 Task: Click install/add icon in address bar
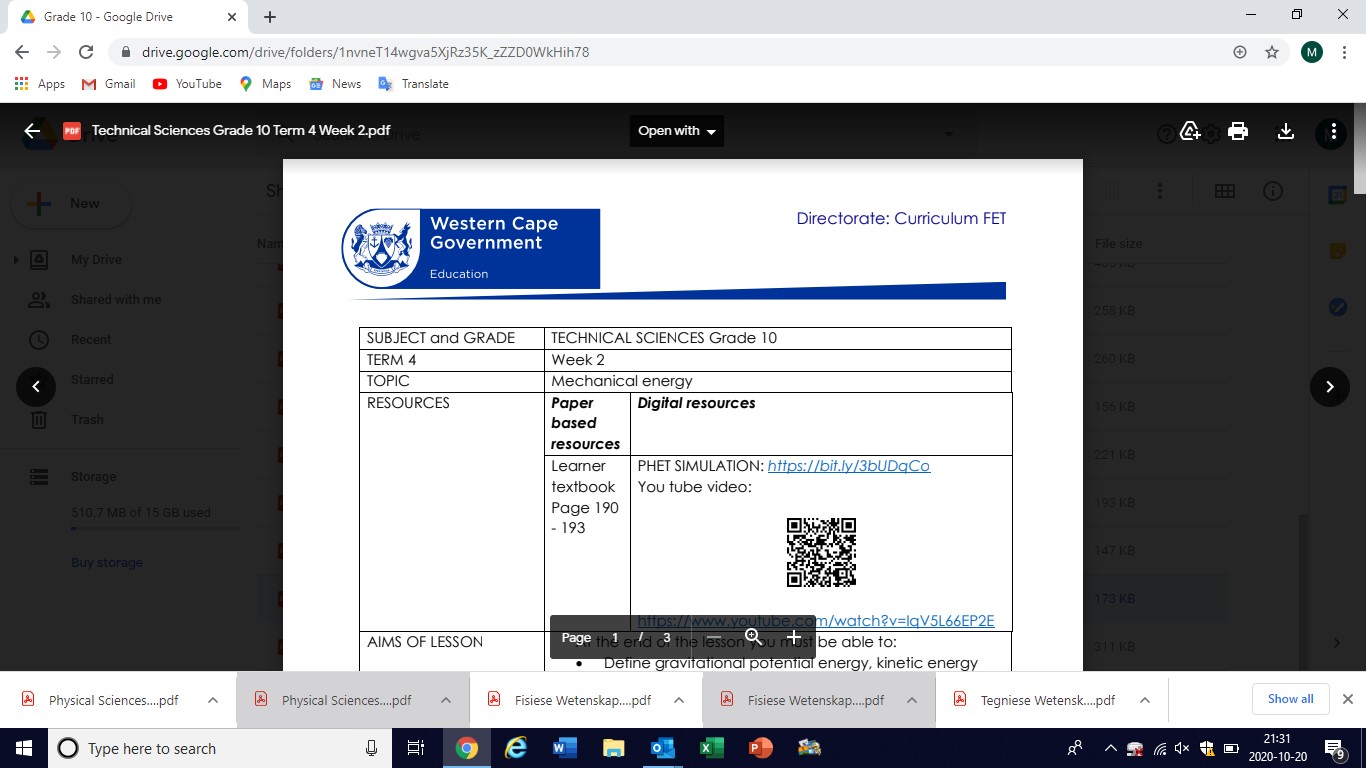click(x=1240, y=52)
